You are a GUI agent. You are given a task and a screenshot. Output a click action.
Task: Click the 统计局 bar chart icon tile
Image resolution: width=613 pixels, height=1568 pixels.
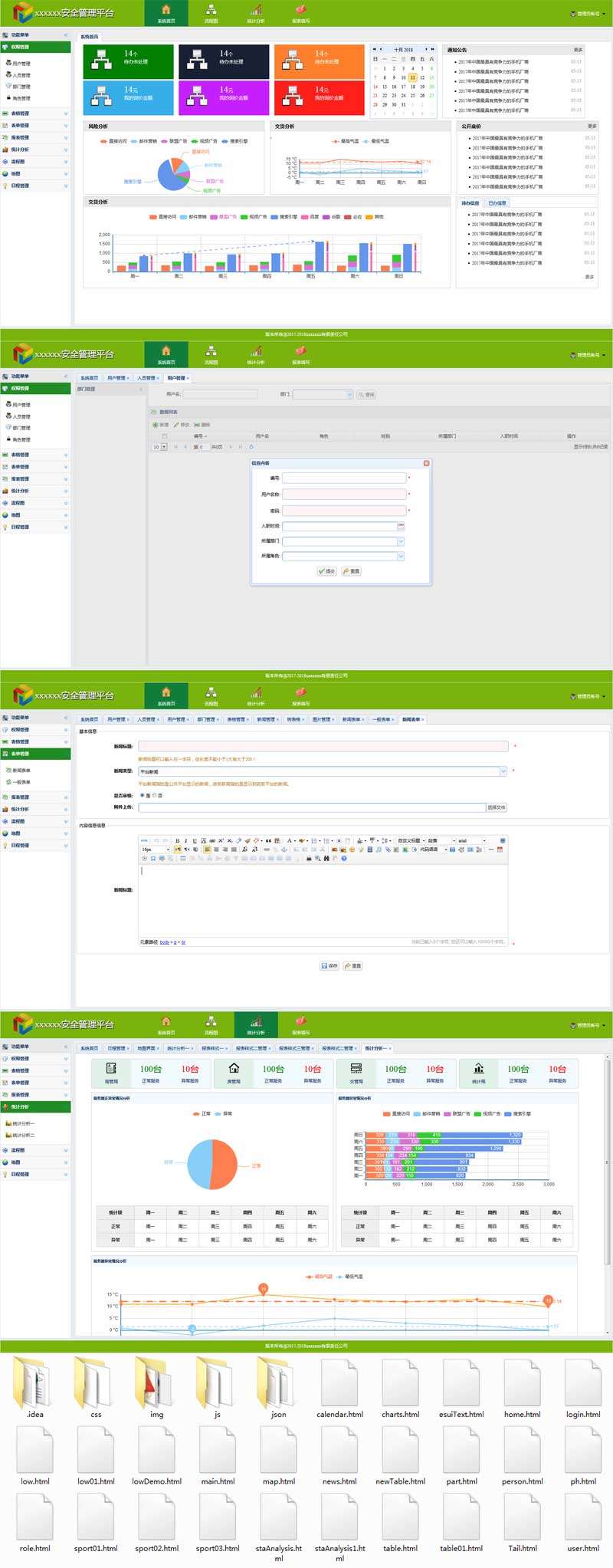[x=479, y=1071]
